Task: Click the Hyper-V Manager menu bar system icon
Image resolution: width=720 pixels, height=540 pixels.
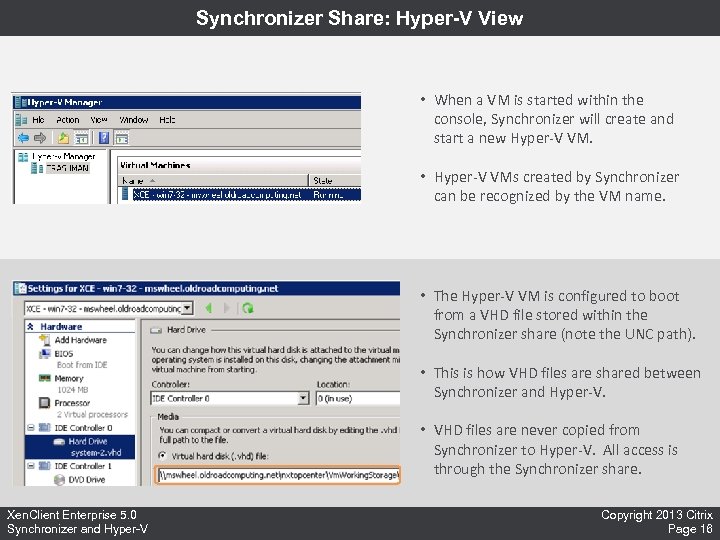Action: pos(21,120)
